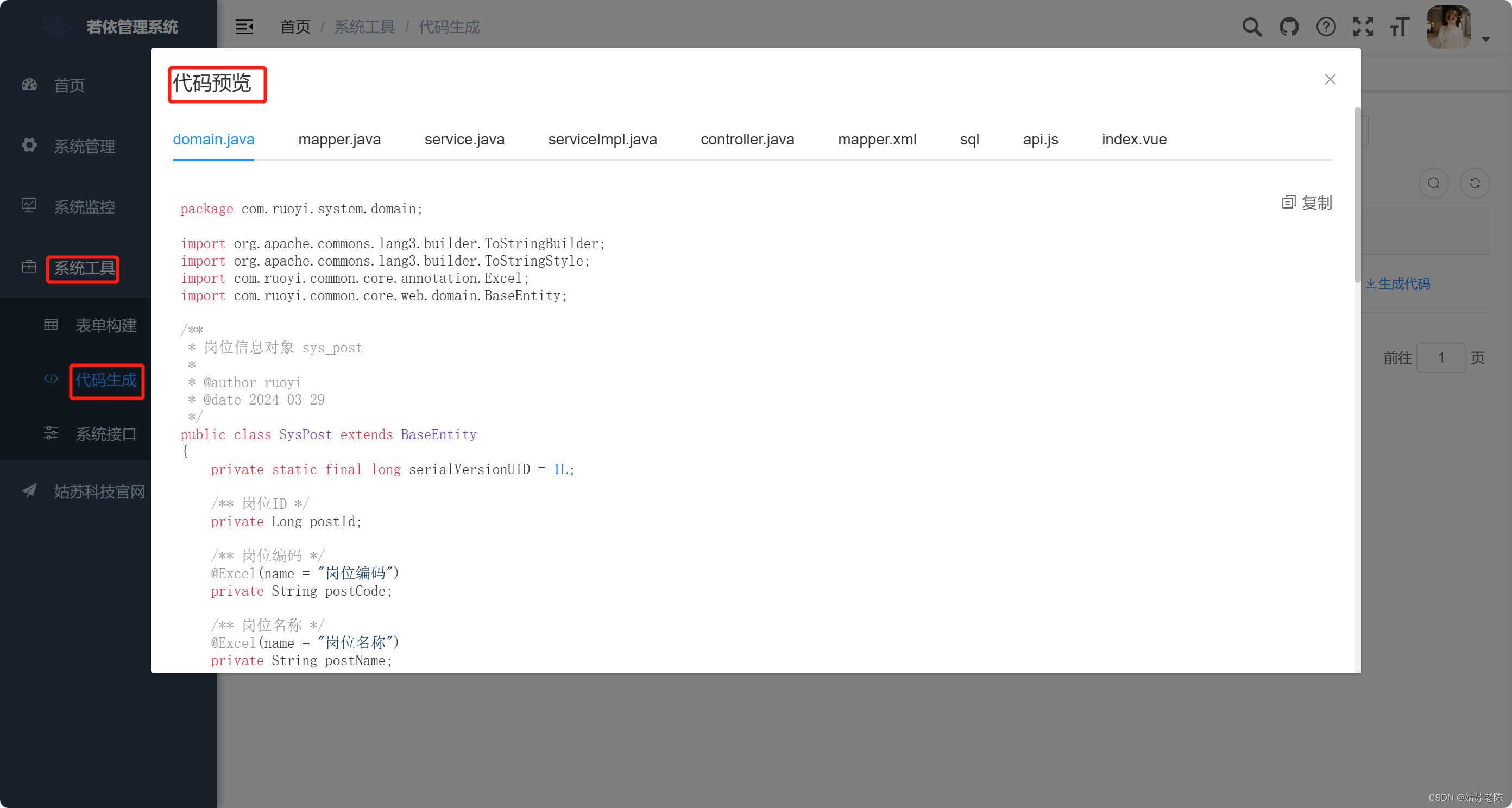
Task: Open the header search icon
Action: pyautogui.click(x=1251, y=27)
